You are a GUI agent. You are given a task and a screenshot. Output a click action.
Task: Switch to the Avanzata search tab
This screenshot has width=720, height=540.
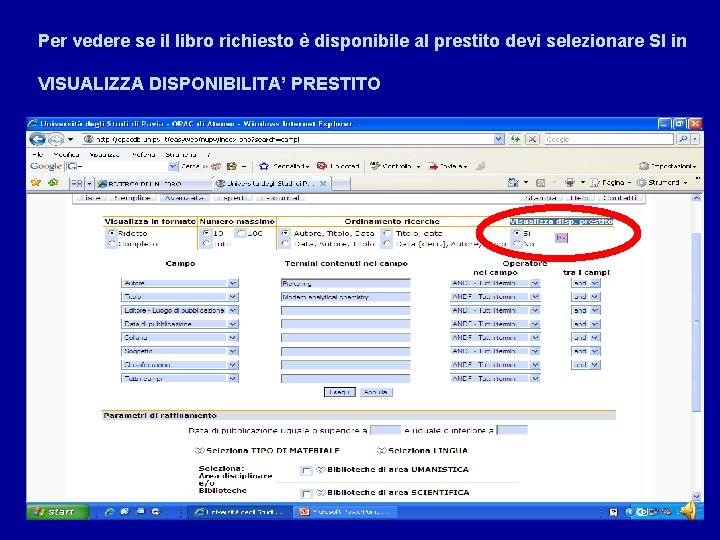184,198
